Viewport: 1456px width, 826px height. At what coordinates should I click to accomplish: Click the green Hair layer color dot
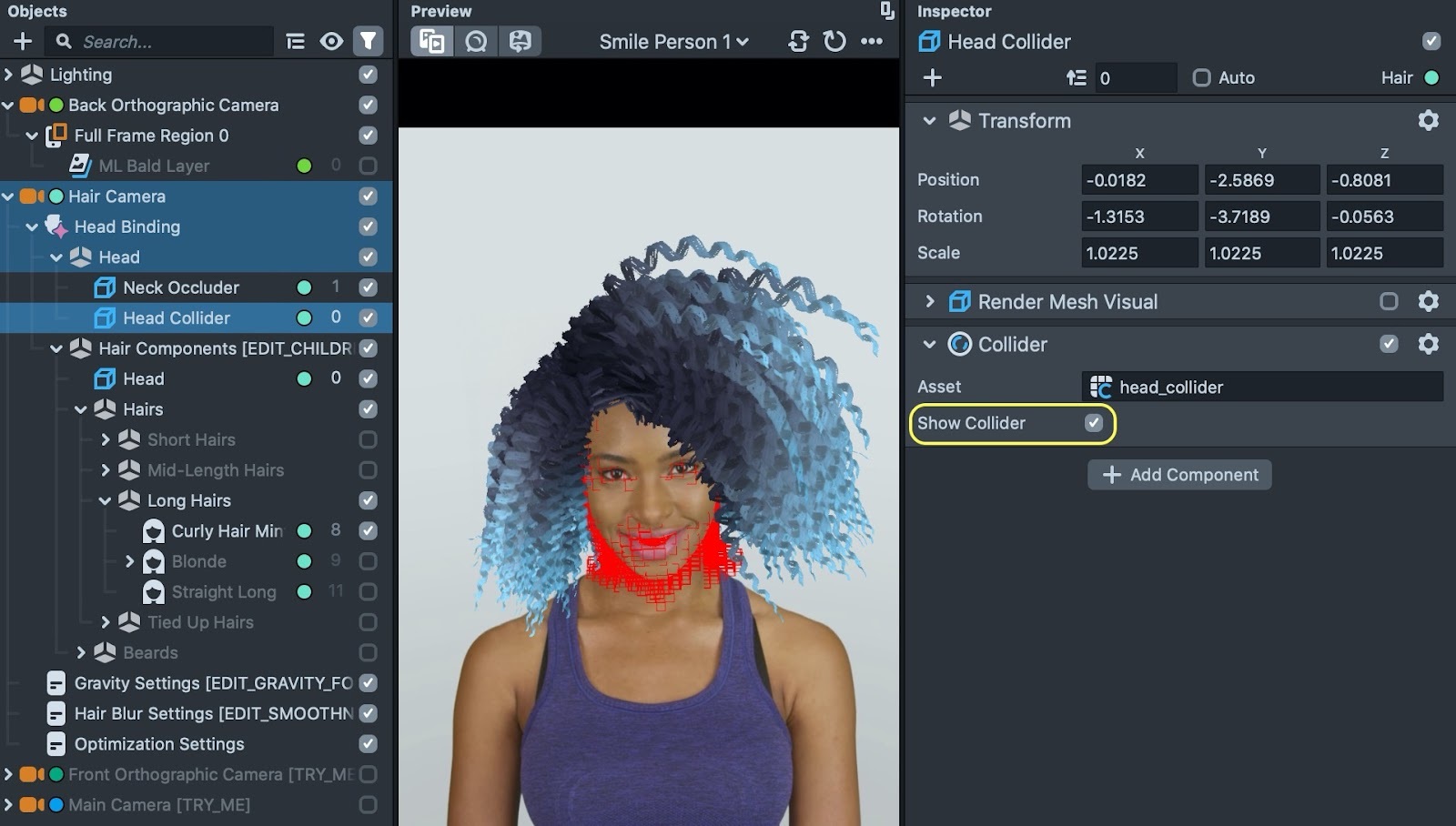tap(1431, 78)
